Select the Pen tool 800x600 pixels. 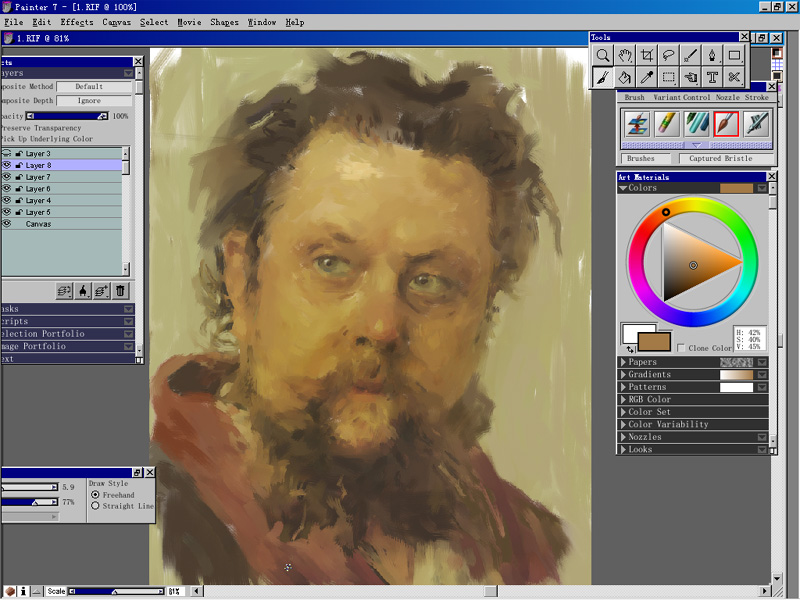(712, 55)
